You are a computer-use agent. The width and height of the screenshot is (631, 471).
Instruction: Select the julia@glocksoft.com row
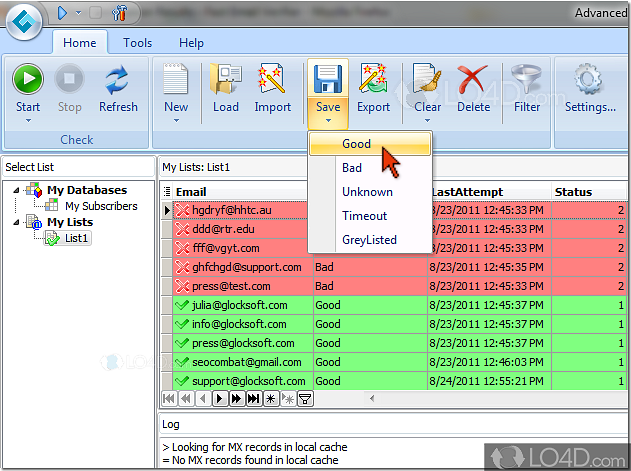pos(239,306)
